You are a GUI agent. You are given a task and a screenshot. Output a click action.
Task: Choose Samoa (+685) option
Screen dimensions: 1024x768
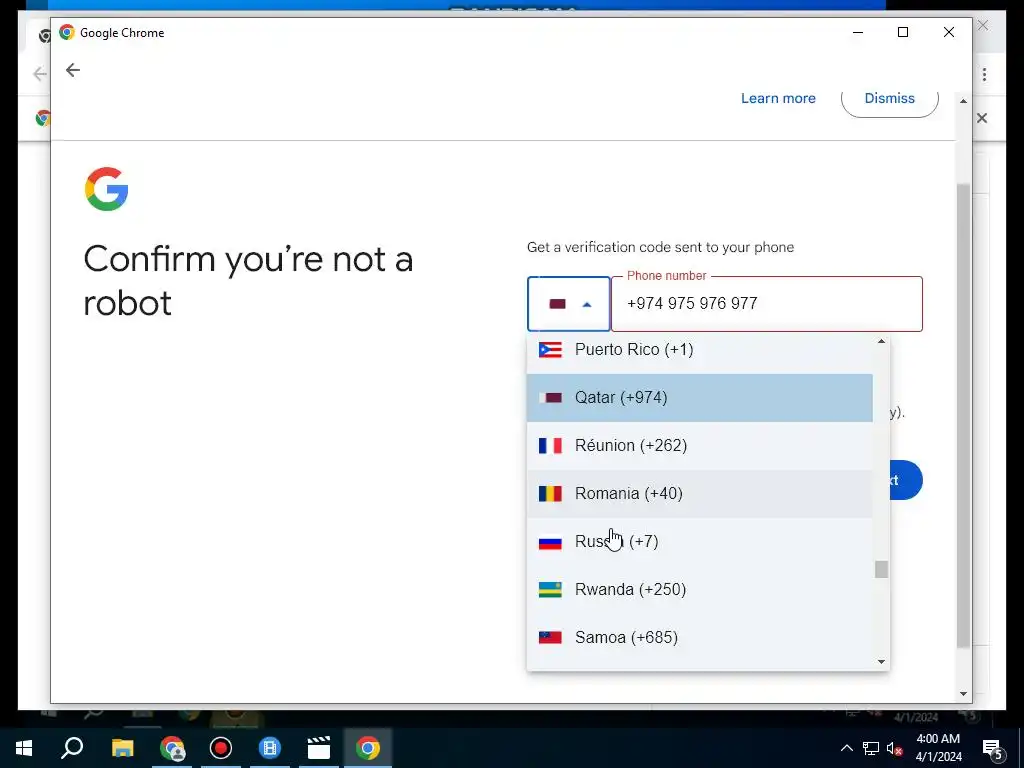[x=699, y=637]
